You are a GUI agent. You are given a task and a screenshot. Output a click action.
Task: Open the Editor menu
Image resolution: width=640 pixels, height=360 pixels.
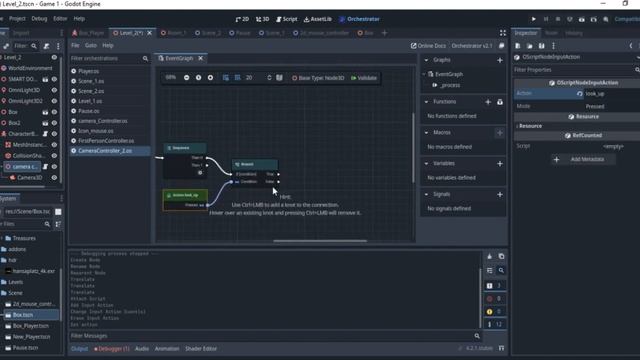[60, 19]
